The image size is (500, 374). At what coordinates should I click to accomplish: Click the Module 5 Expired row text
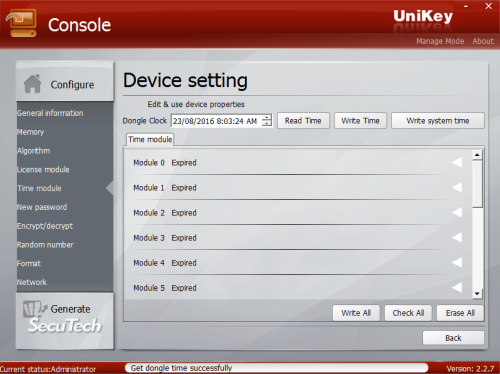coord(165,288)
